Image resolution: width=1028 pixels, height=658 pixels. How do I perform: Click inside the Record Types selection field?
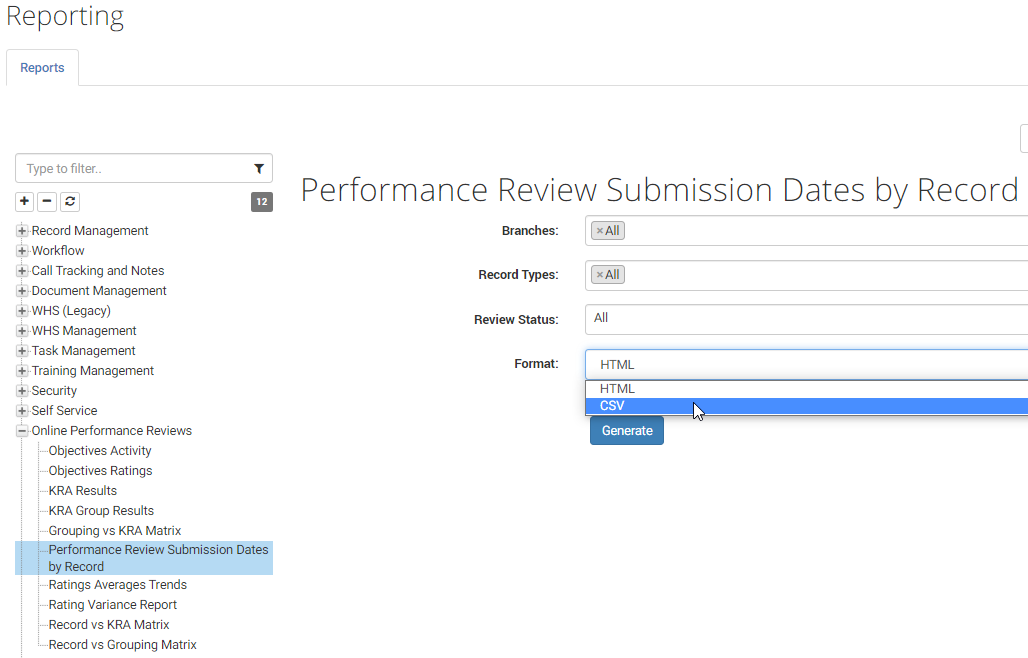click(806, 275)
